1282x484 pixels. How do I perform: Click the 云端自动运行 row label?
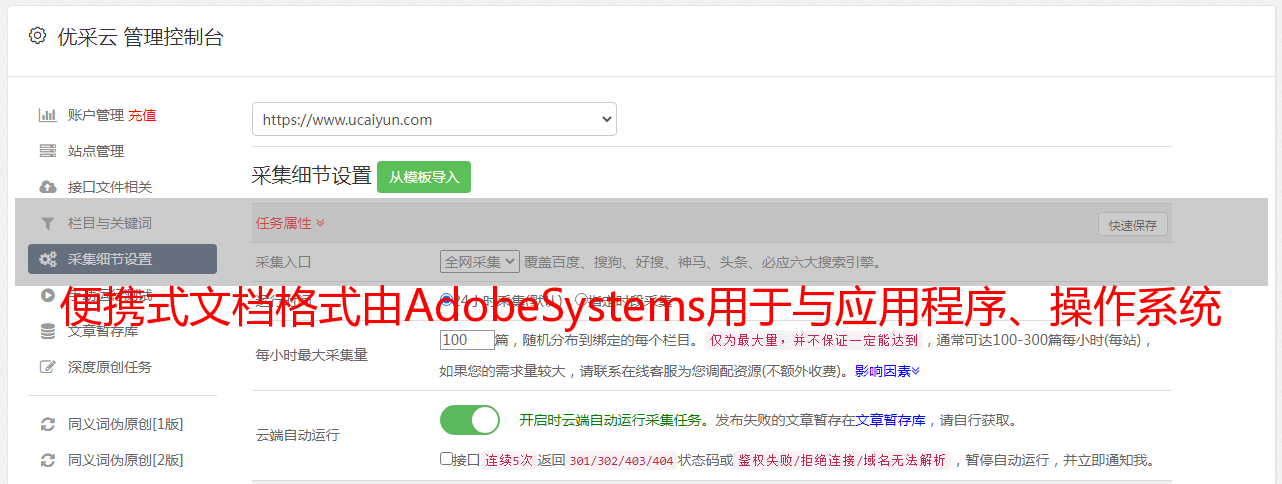[298, 435]
